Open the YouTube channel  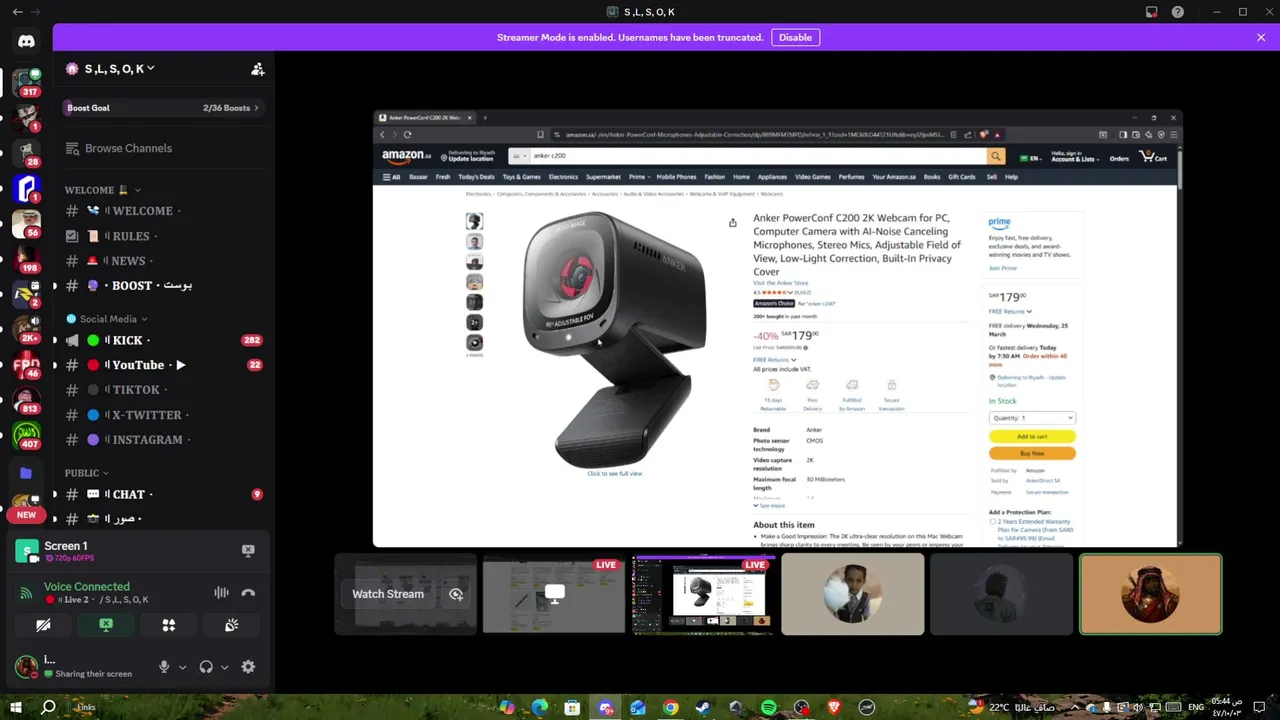click(x=162, y=365)
